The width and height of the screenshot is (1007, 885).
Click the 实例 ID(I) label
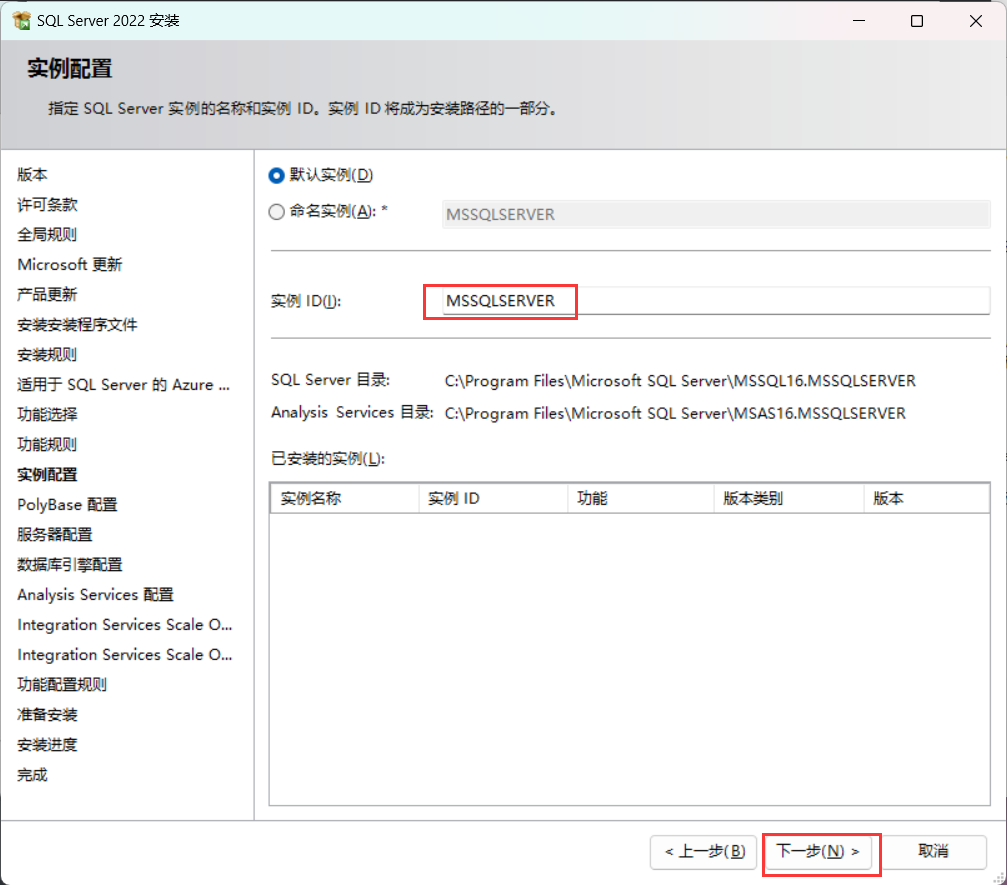(306, 301)
